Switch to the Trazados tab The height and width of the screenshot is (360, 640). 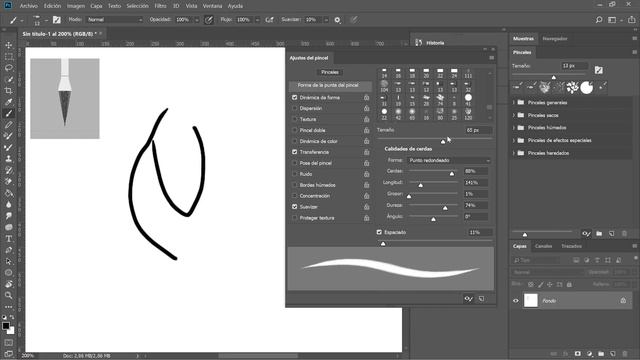click(571, 246)
